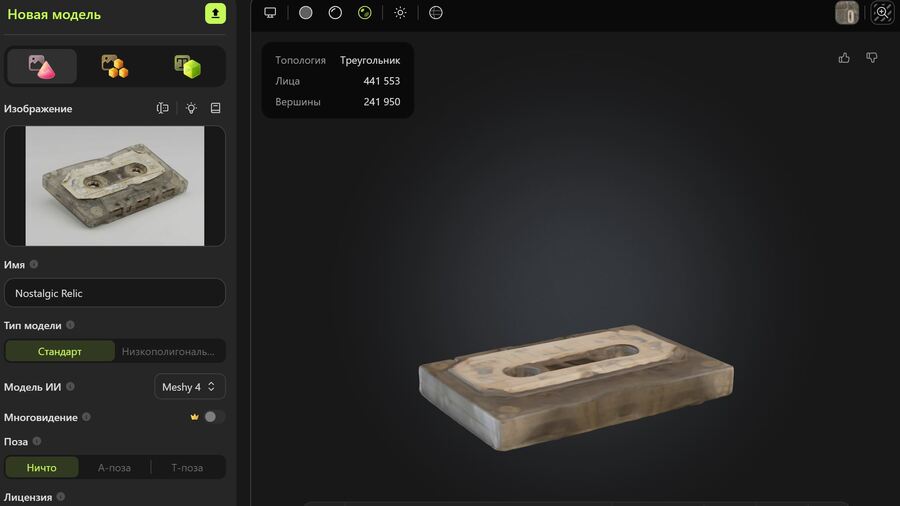The image size is (900, 506).
Task: Click the info icon next to Модель ИИ
Action: [x=70, y=387]
